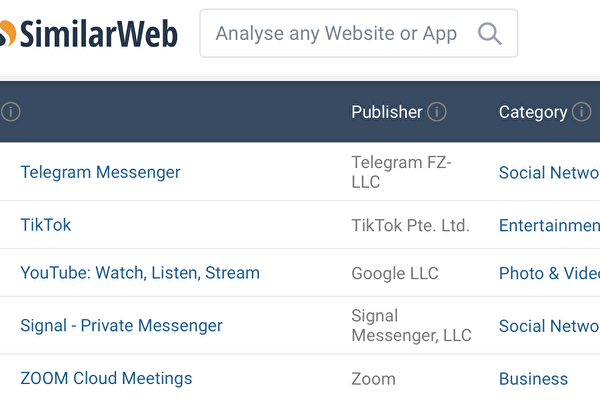Open the Telegram Messenger app link
The width and height of the screenshot is (600, 400).
coord(100,172)
